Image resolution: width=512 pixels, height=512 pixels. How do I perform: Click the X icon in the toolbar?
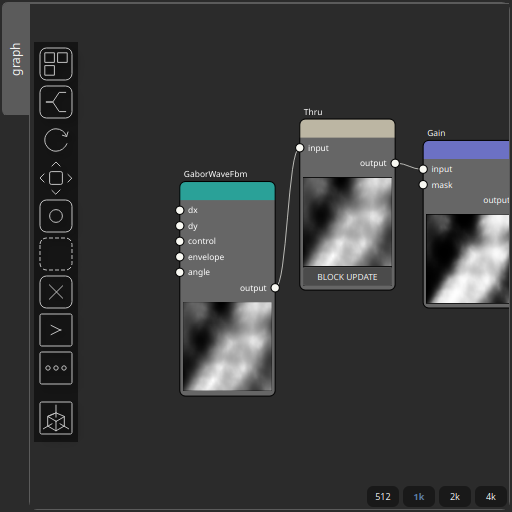point(56,292)
